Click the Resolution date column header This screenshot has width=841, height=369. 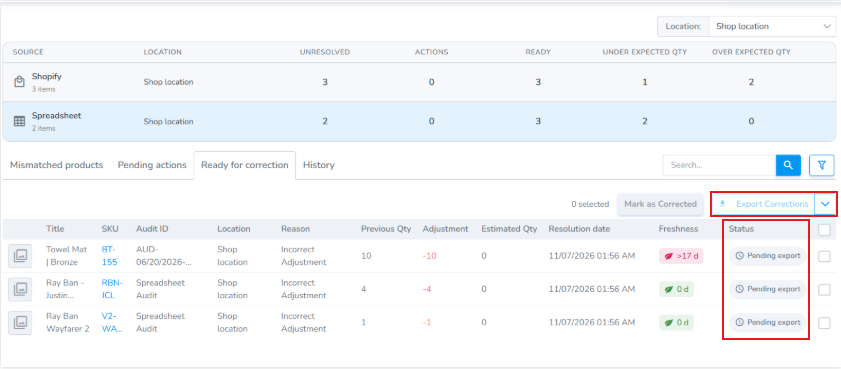[579, 229]
